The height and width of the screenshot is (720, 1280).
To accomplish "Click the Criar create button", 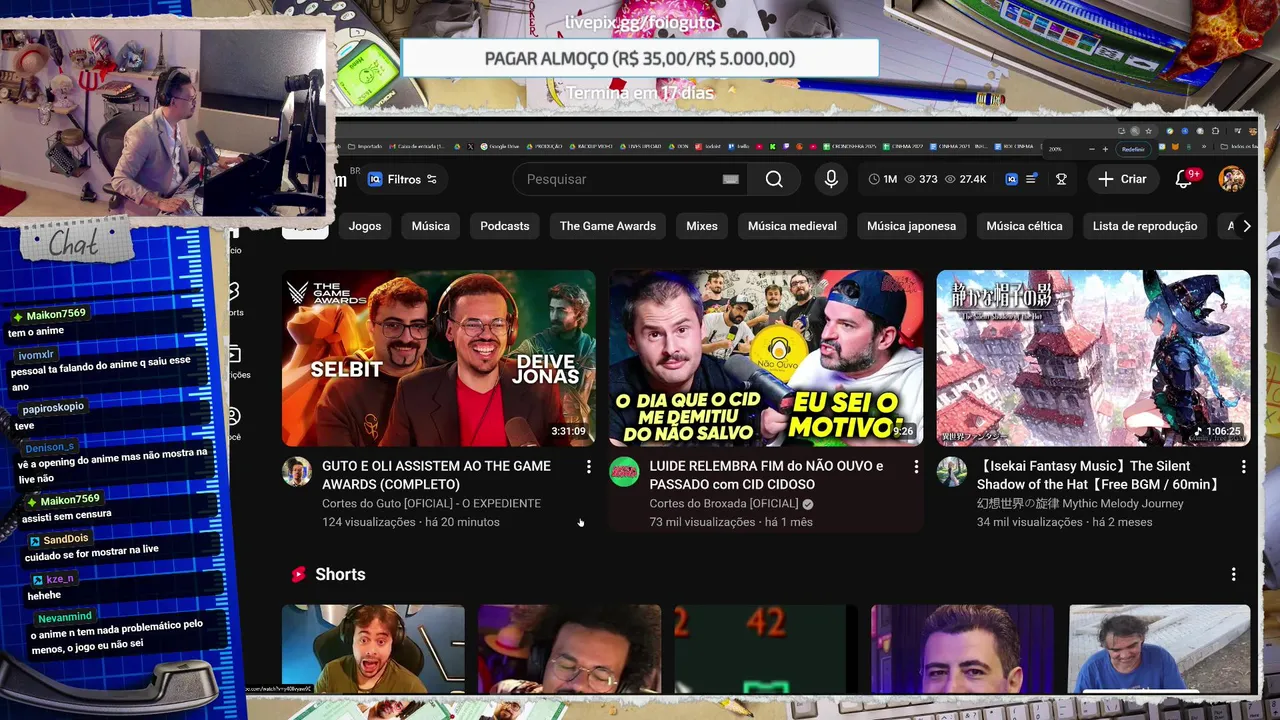I will click(x=1122, y=179).
